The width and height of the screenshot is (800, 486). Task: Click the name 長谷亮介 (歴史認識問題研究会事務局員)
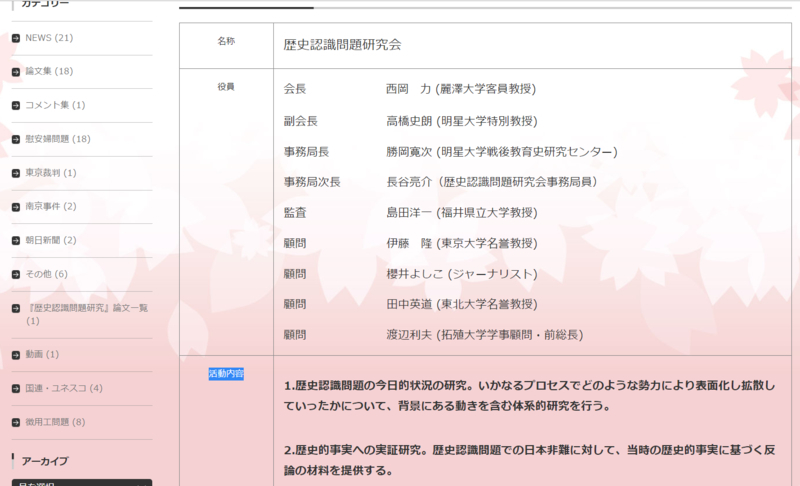point(492,182)
